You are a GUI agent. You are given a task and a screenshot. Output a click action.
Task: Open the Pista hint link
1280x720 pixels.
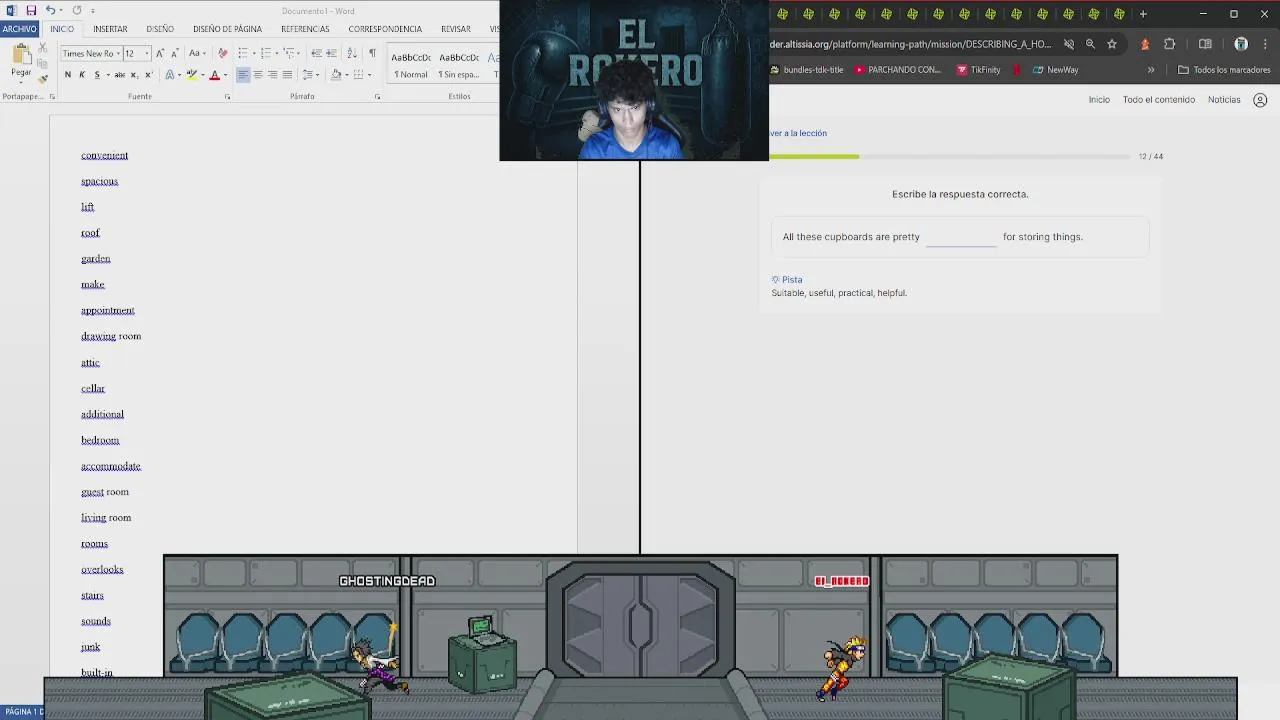pos(787,280)
